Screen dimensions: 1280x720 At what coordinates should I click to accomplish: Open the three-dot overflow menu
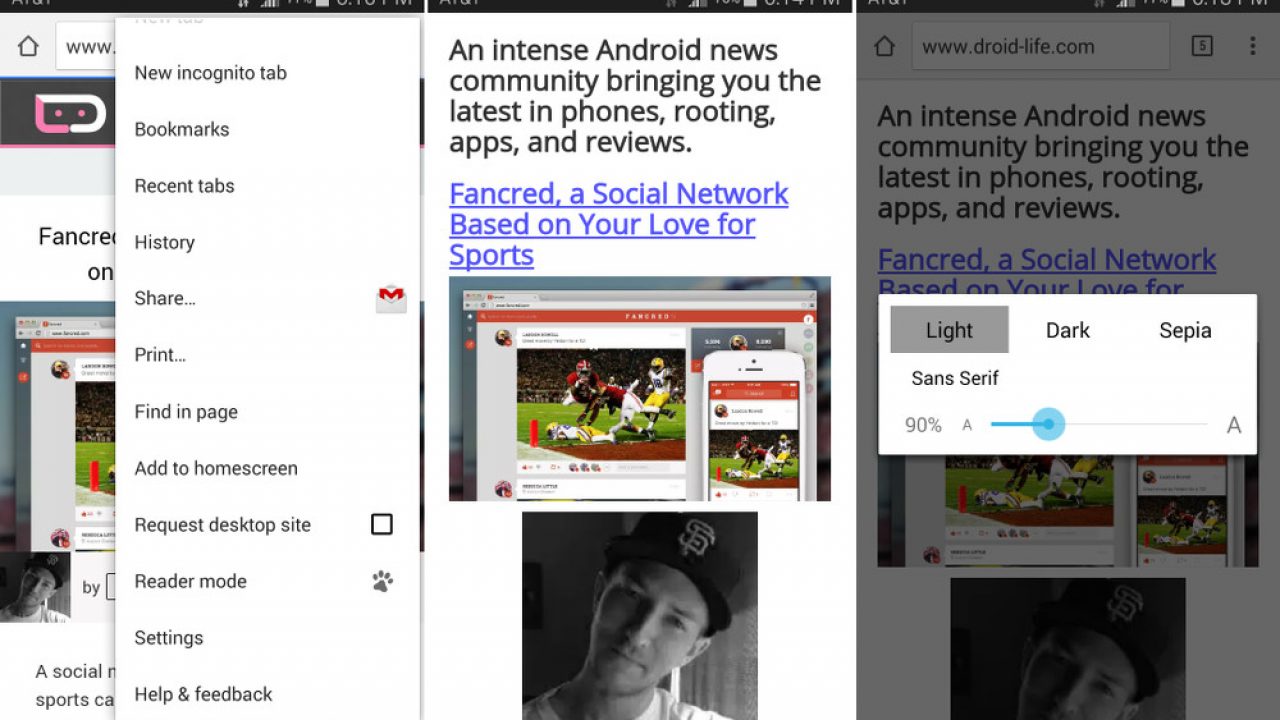coord(1252,46)
